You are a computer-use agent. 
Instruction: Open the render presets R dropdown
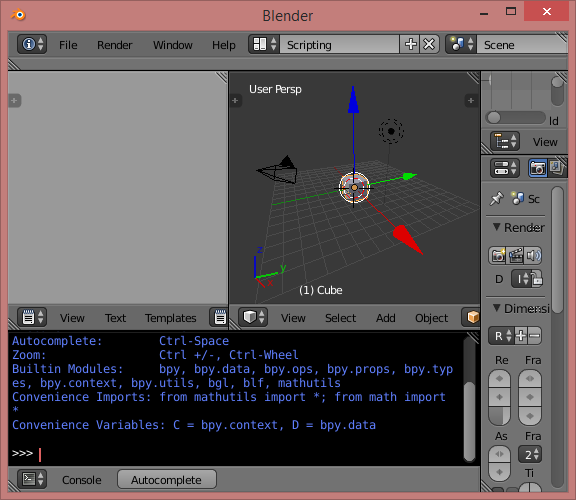[501, 336]
